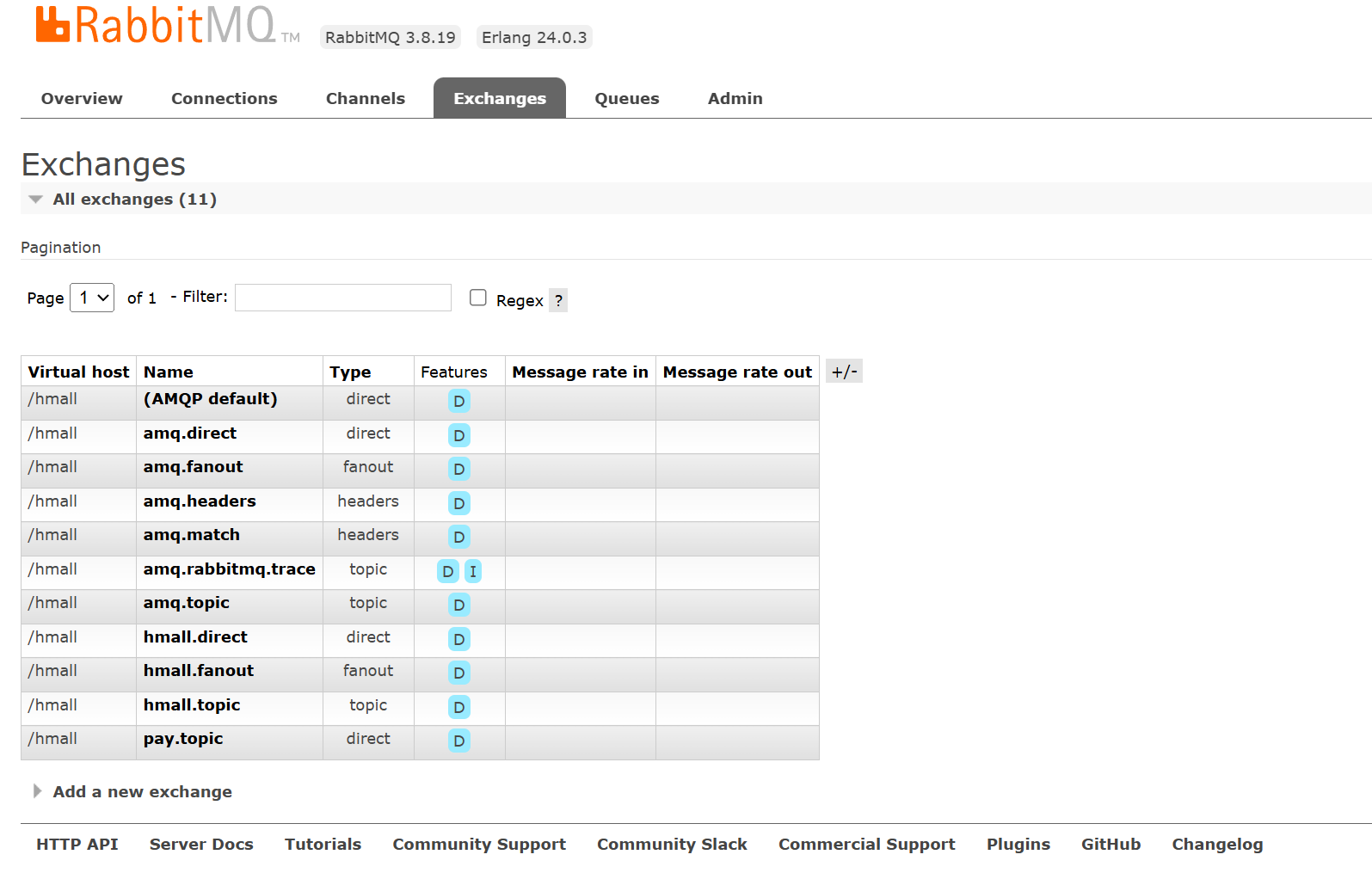The width and height of the screenshot is (1372, 873).
Task: Open the amq.match exchange
Action: tap(192, 535)
